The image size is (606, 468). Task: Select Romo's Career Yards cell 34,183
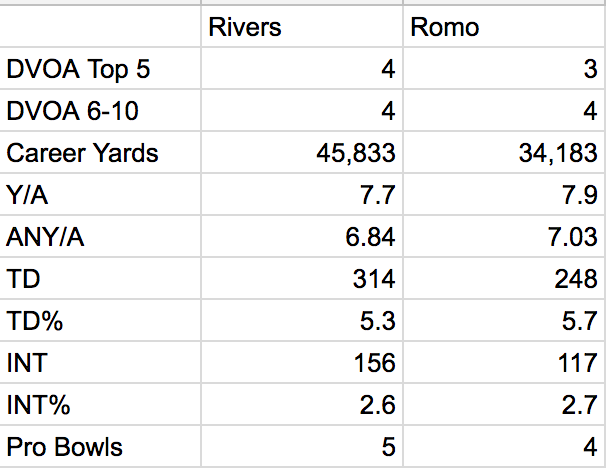click(504, 153)
